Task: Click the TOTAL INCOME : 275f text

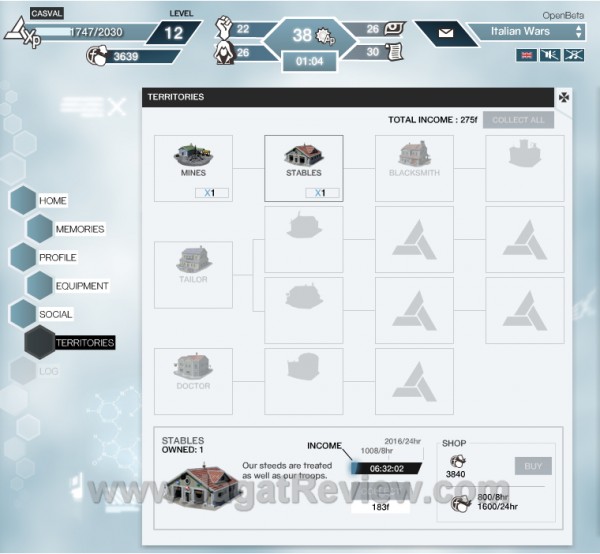Action: pos(432,120)
